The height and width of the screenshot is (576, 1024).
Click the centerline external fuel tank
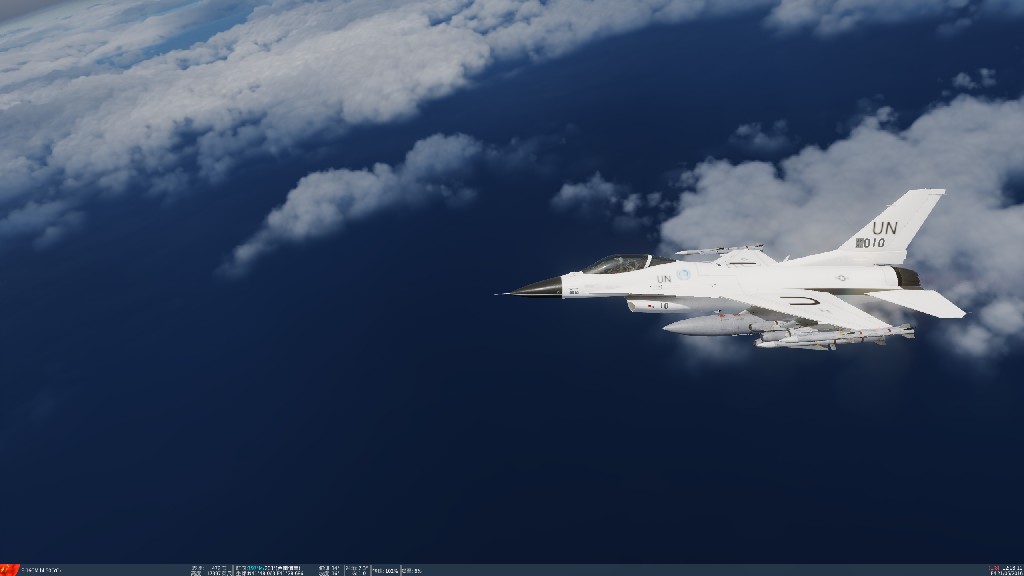(715, 324)
